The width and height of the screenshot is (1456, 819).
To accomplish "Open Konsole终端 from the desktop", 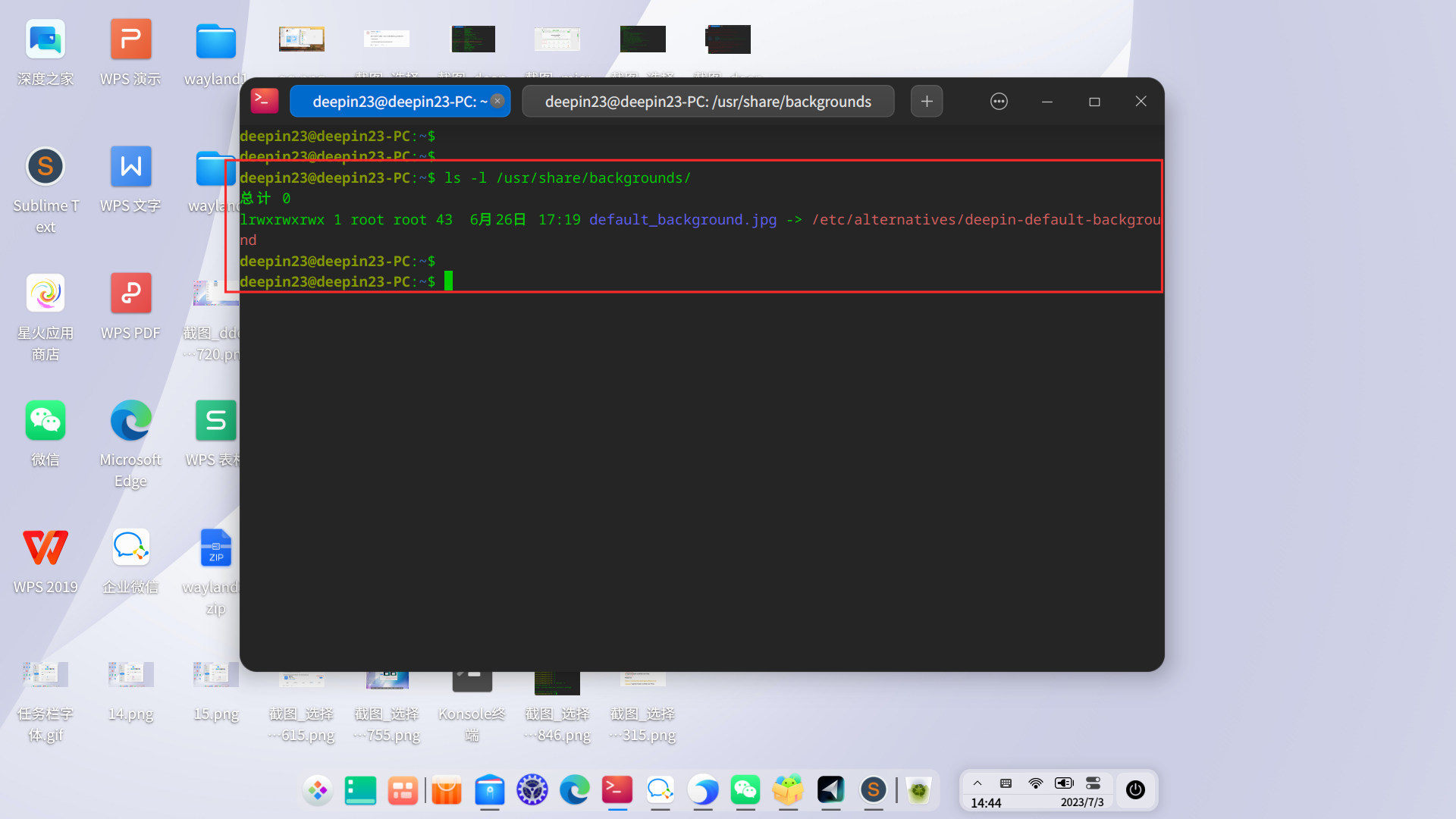I will click(x=472, y=681).
